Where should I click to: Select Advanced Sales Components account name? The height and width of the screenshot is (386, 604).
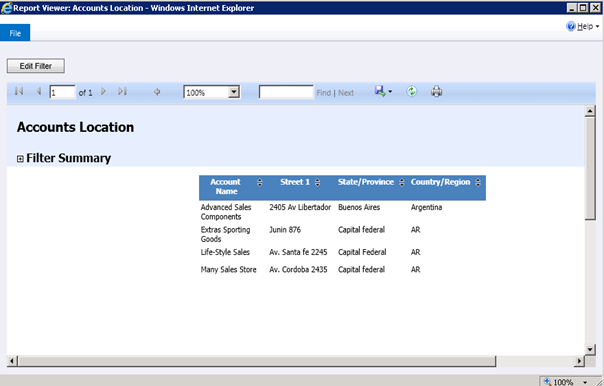tap(226, 212)
